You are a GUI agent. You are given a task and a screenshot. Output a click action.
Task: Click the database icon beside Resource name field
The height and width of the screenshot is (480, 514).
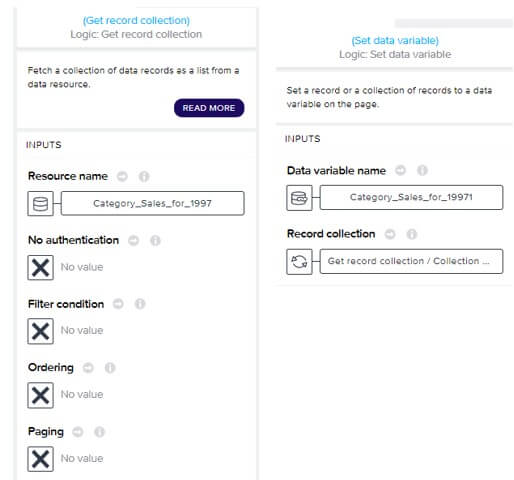40,204
